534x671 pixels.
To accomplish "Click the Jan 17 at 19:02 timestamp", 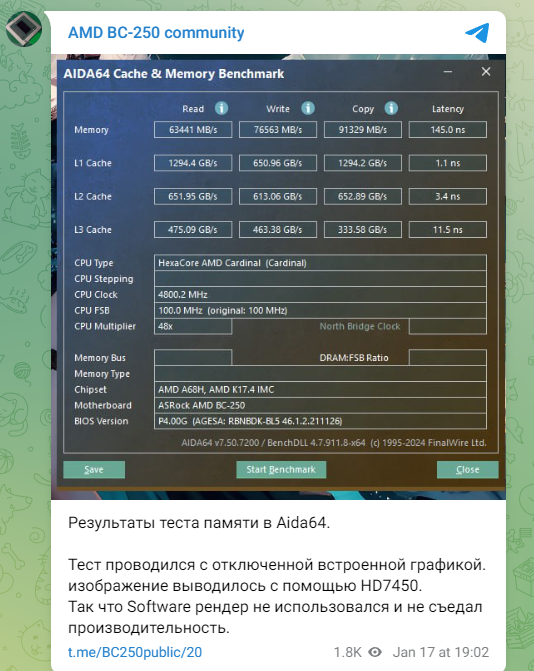I will [x=441, y=652].
